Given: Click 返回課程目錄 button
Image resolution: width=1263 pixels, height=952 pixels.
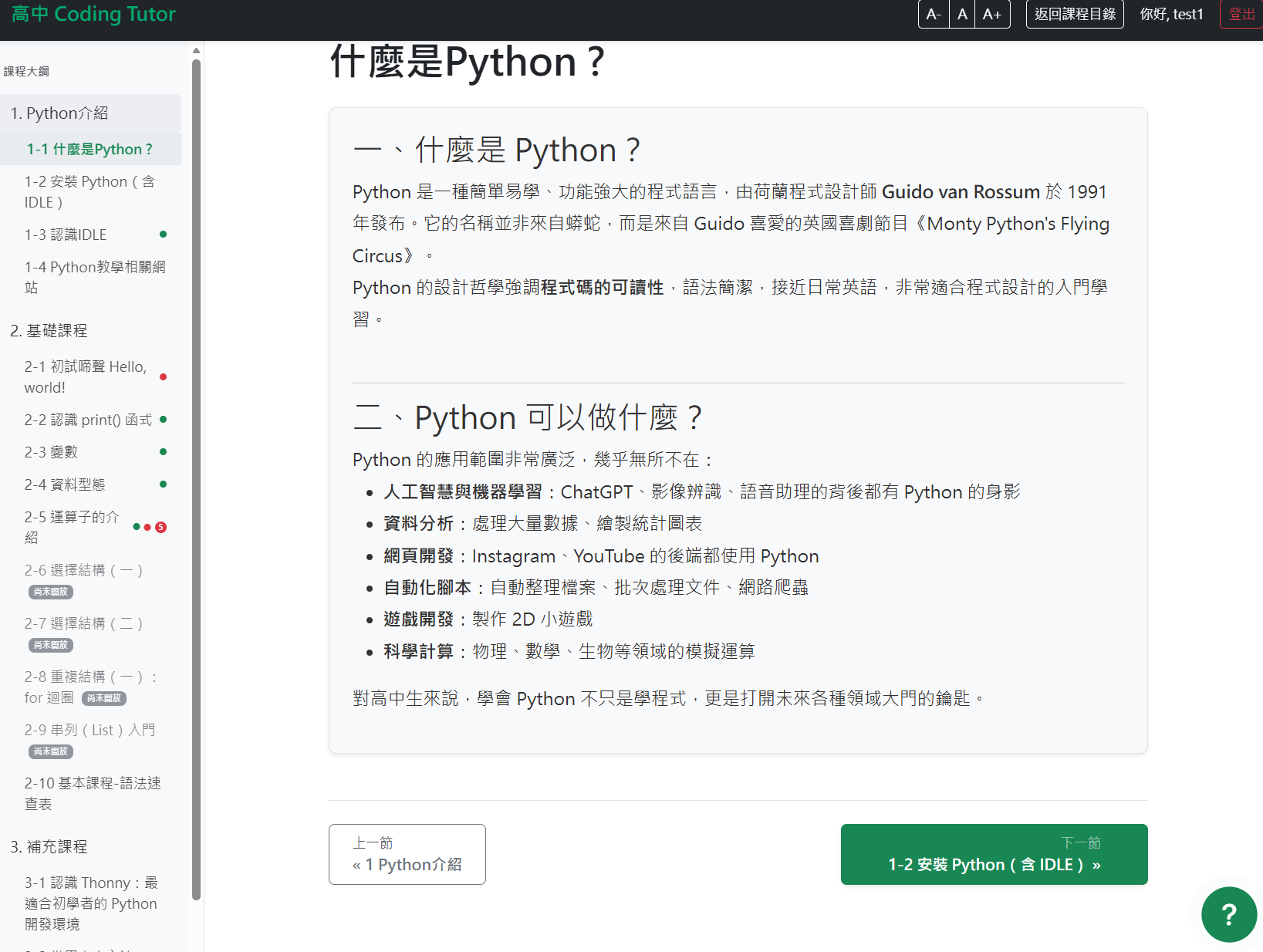Looking at the screenshot, I should point(1075,14).
